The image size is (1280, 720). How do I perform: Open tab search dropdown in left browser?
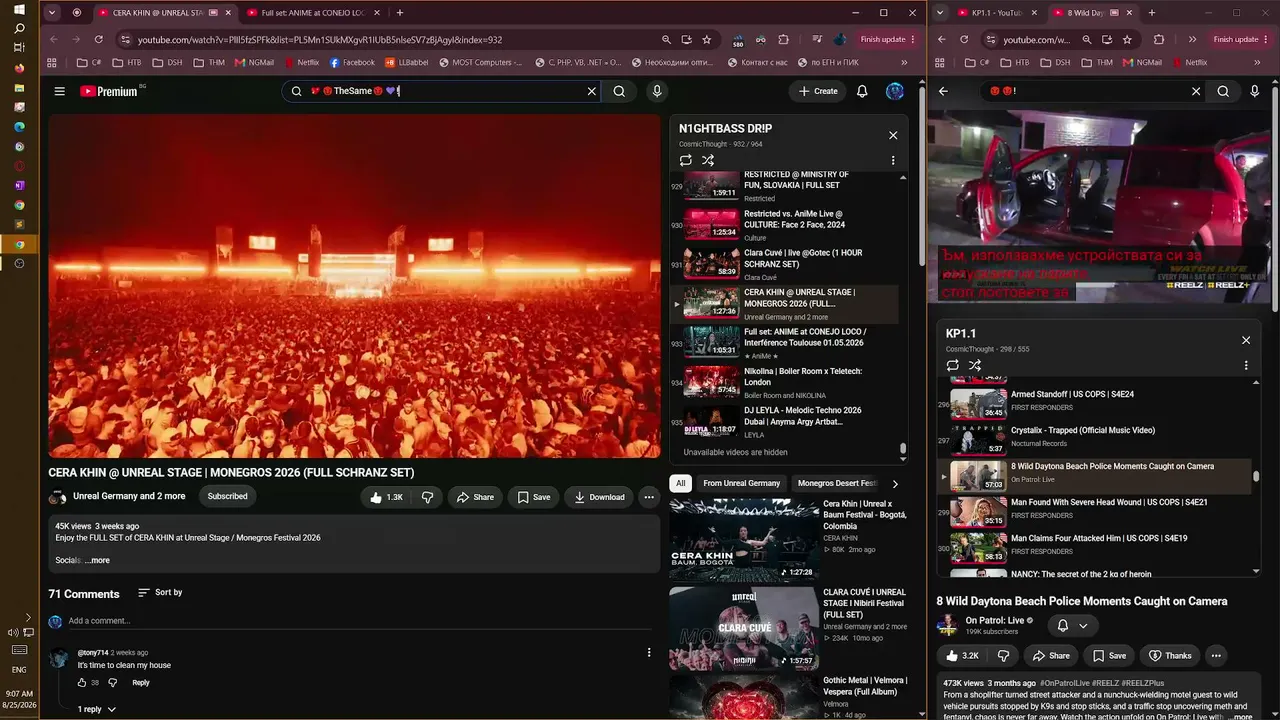(x=51, y=13)
